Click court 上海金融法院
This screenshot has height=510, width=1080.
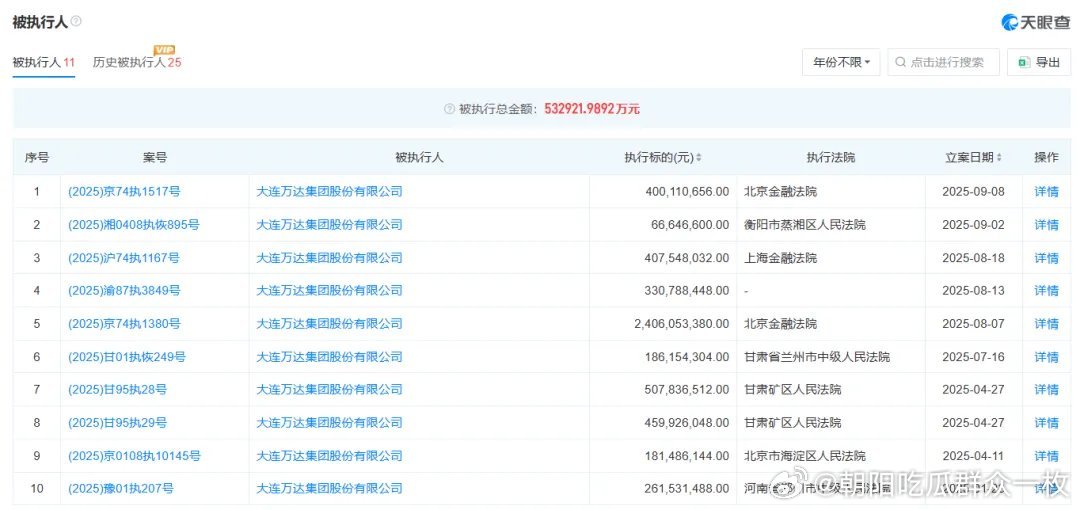tap(780, 258)
